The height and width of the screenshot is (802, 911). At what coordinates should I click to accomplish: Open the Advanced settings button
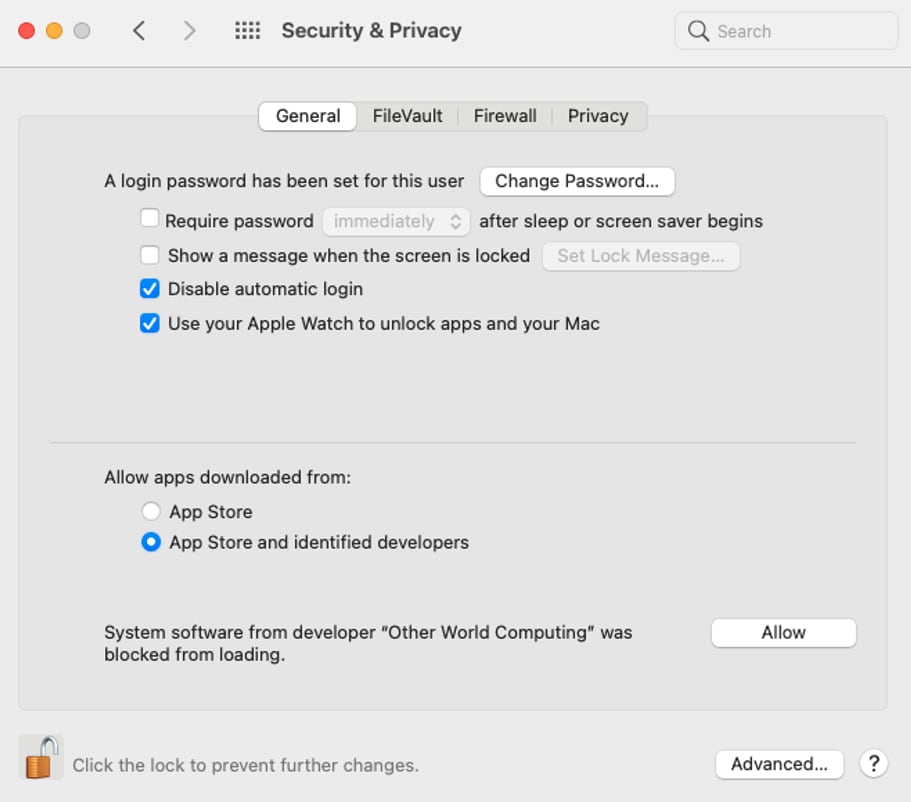point(779,764)
